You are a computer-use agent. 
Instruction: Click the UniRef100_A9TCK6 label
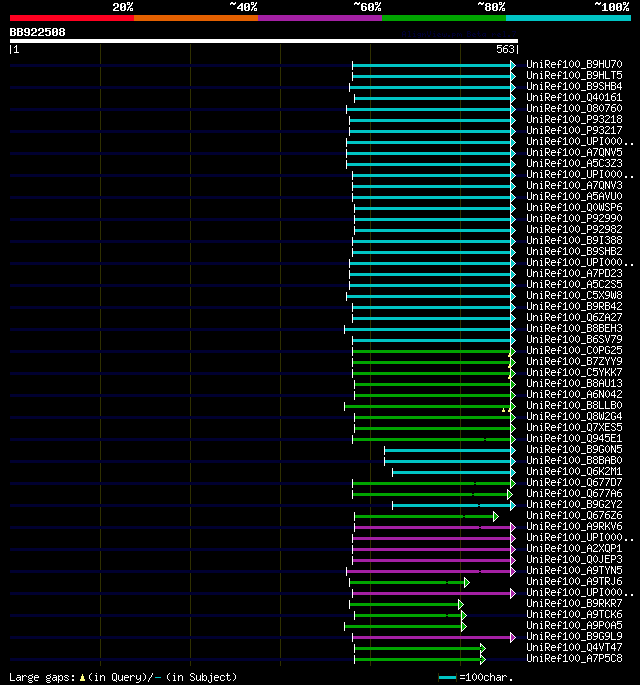(574, 615)
